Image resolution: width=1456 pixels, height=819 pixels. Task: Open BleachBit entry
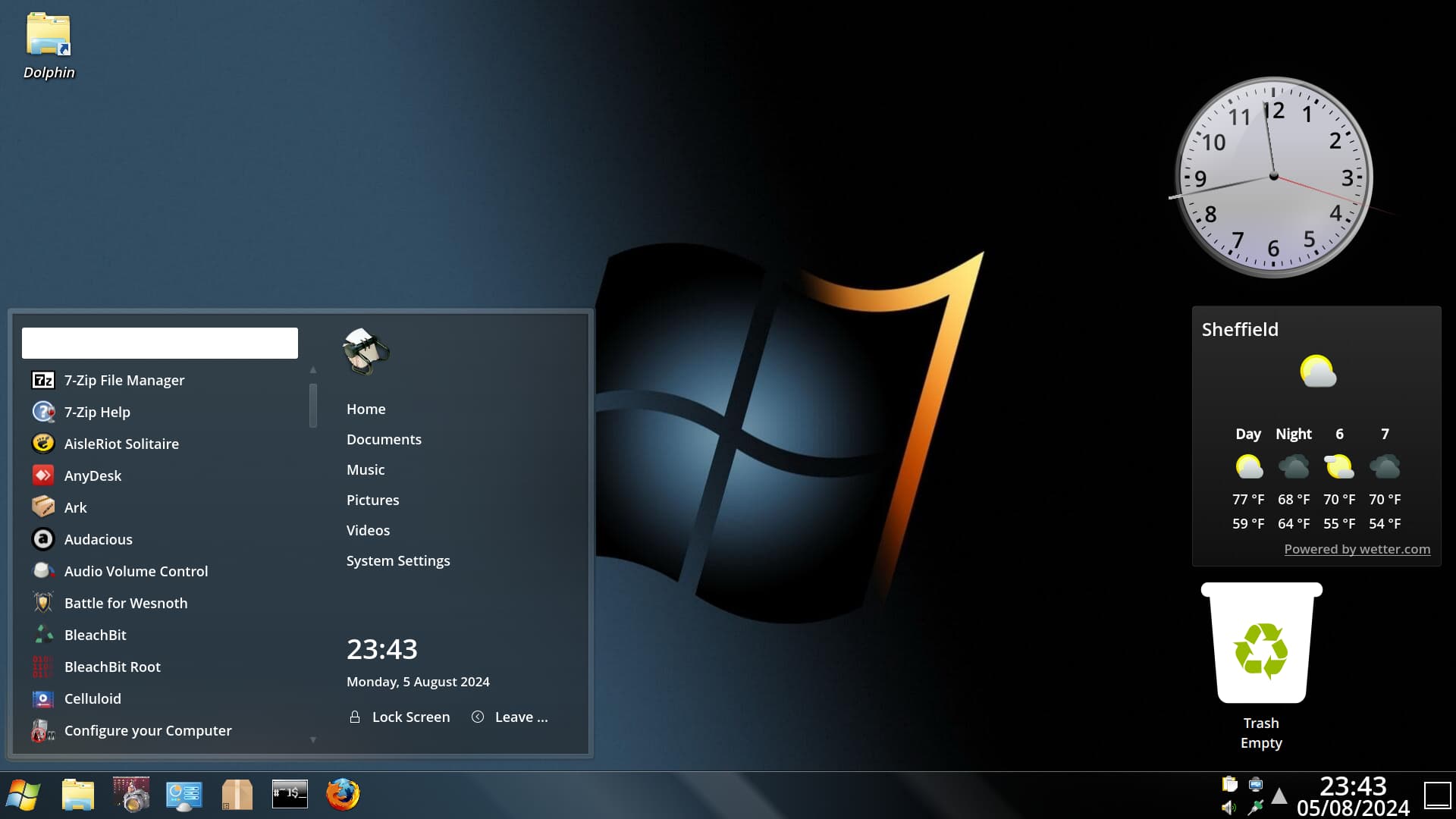164,635
